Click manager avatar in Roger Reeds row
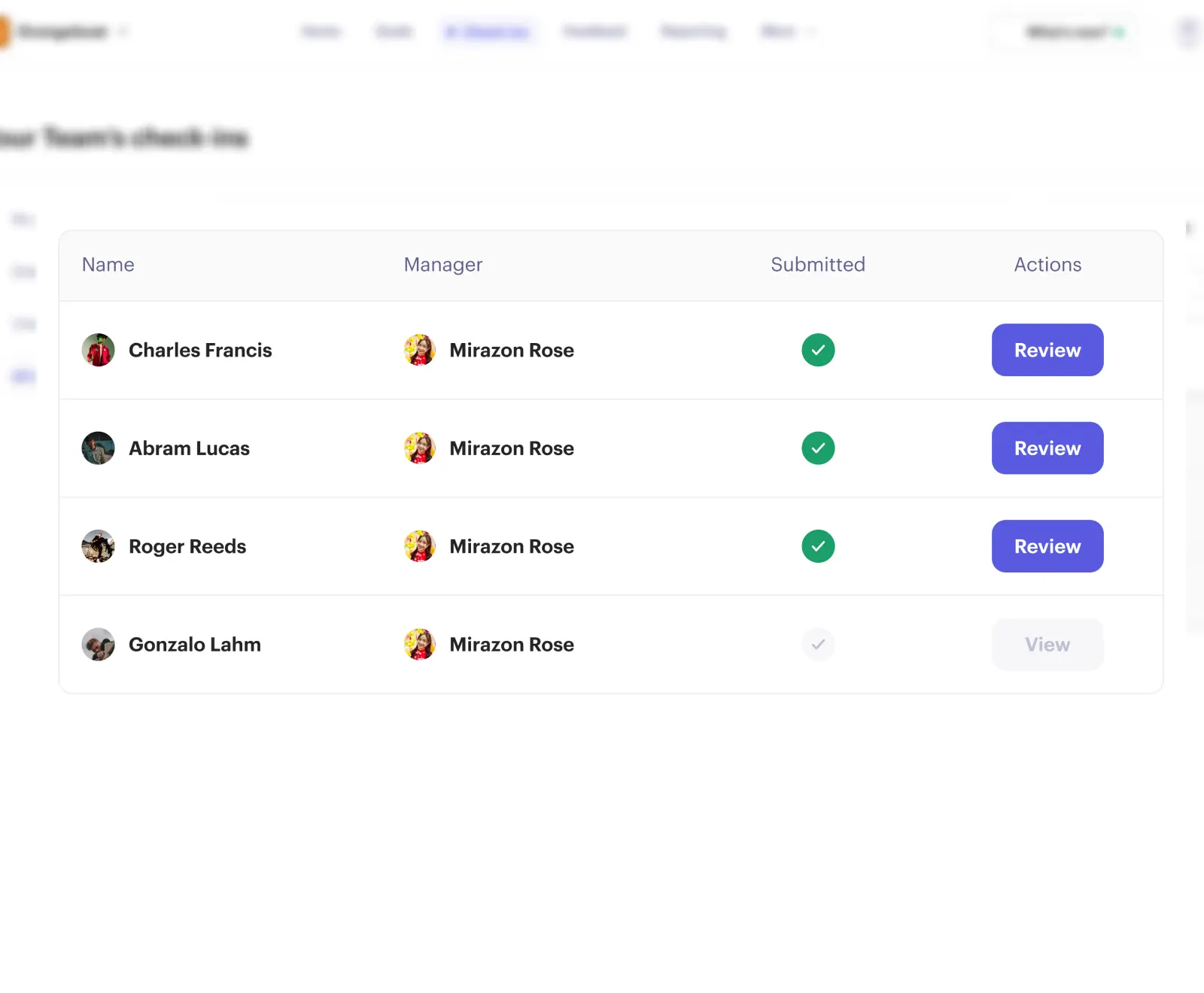This screenshot has width=1204, height=993. pyautogui.click(x=420, y=546)
